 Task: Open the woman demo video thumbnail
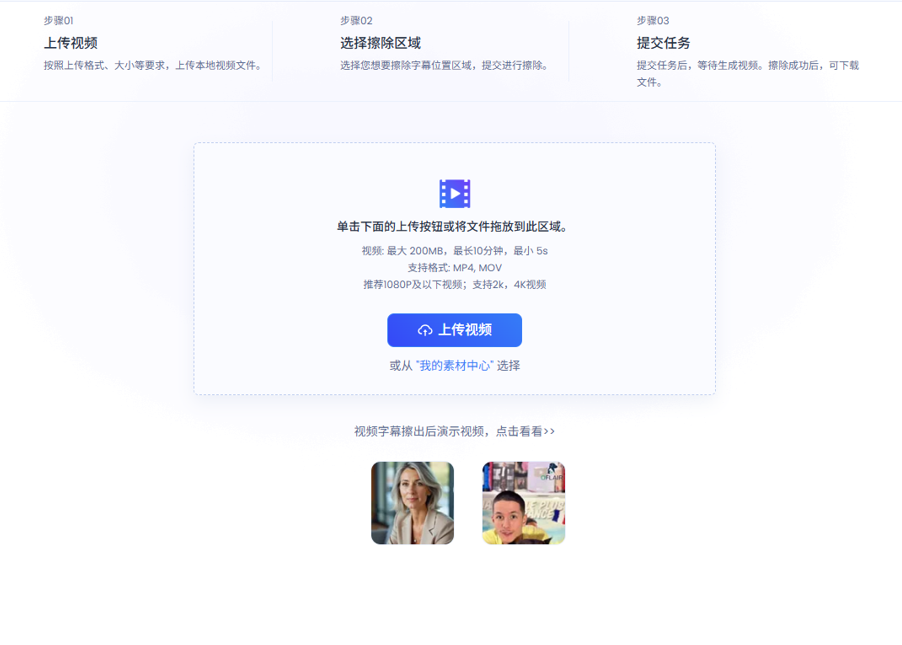(412, 503)
